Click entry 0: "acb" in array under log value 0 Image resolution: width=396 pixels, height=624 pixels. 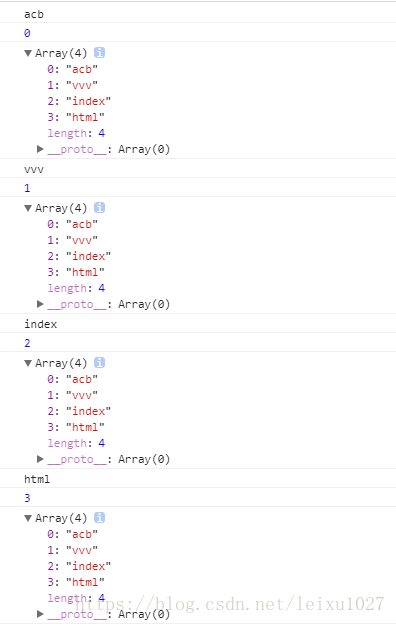pyautogui.click(x=72, y=69)
